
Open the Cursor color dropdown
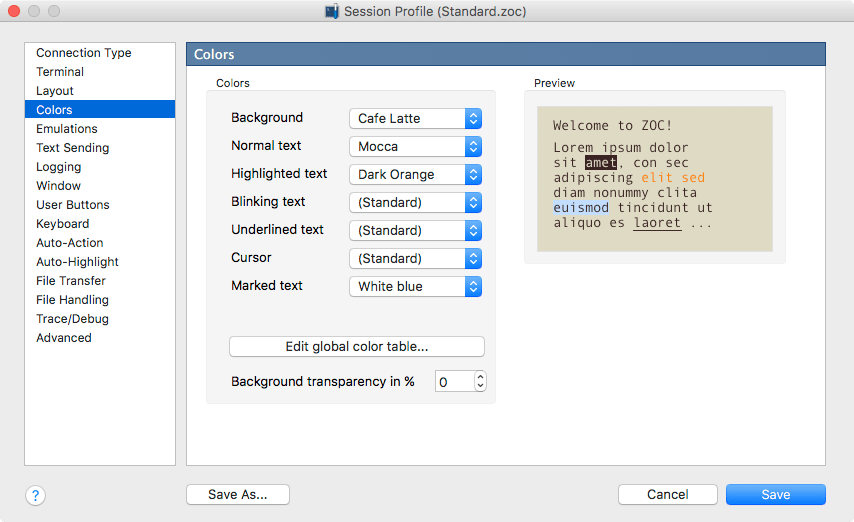pos(416,258)
